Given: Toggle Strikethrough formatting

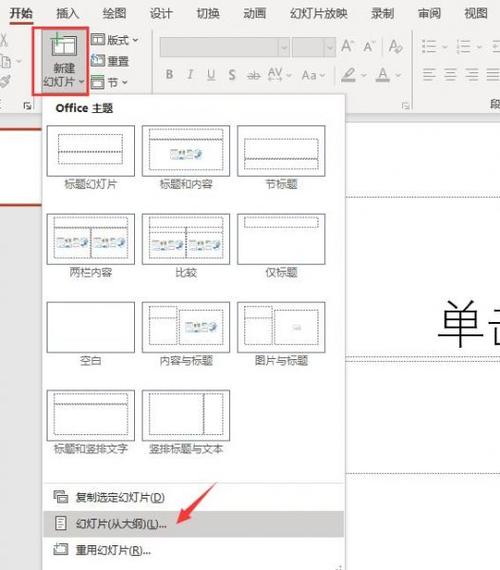Looking at the screenshot, I should click(253, 75).
